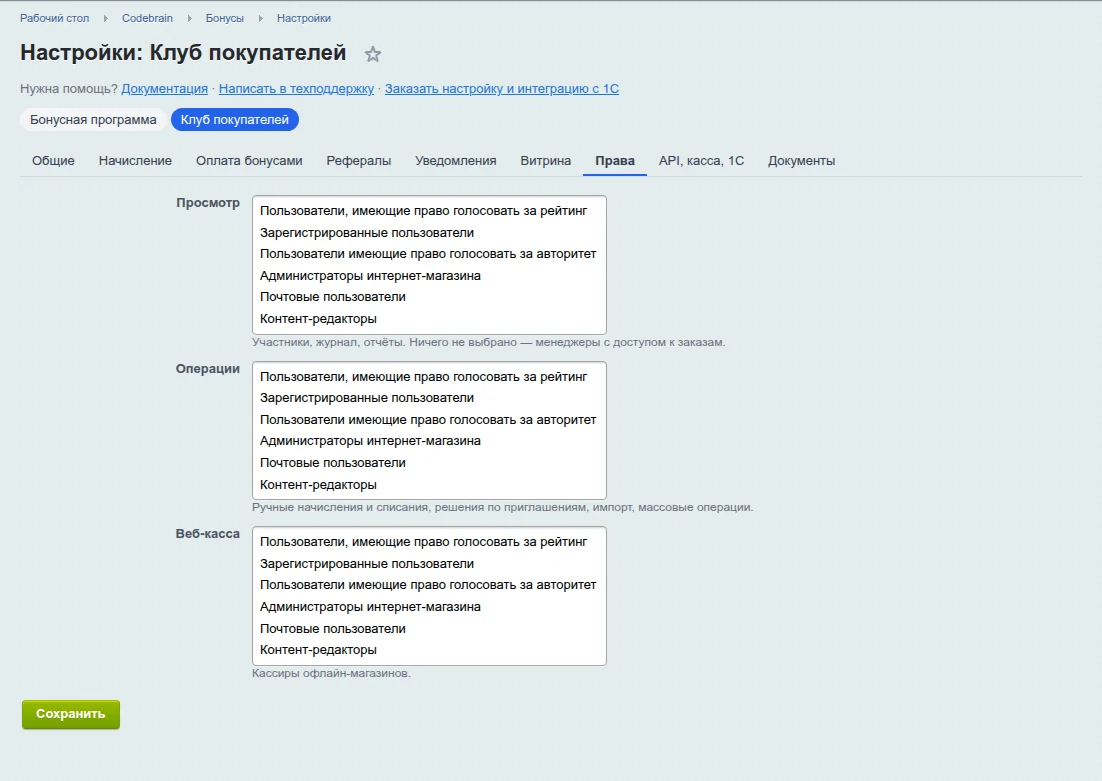The image size is (1102, 781).
Task: Select the Права tab
Action: 615,160
